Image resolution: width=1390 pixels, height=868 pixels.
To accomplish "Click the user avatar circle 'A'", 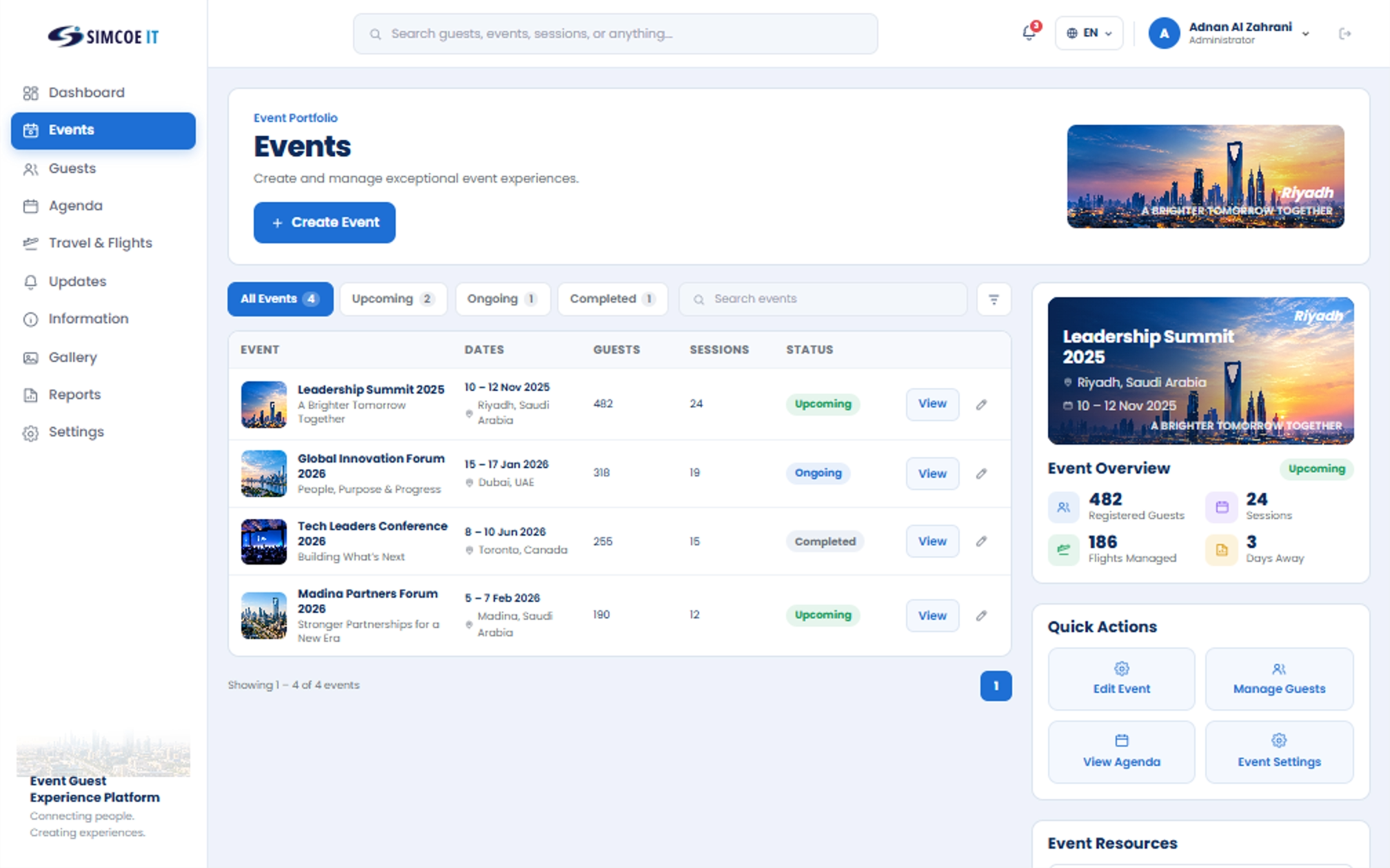I will [1164, 34].
